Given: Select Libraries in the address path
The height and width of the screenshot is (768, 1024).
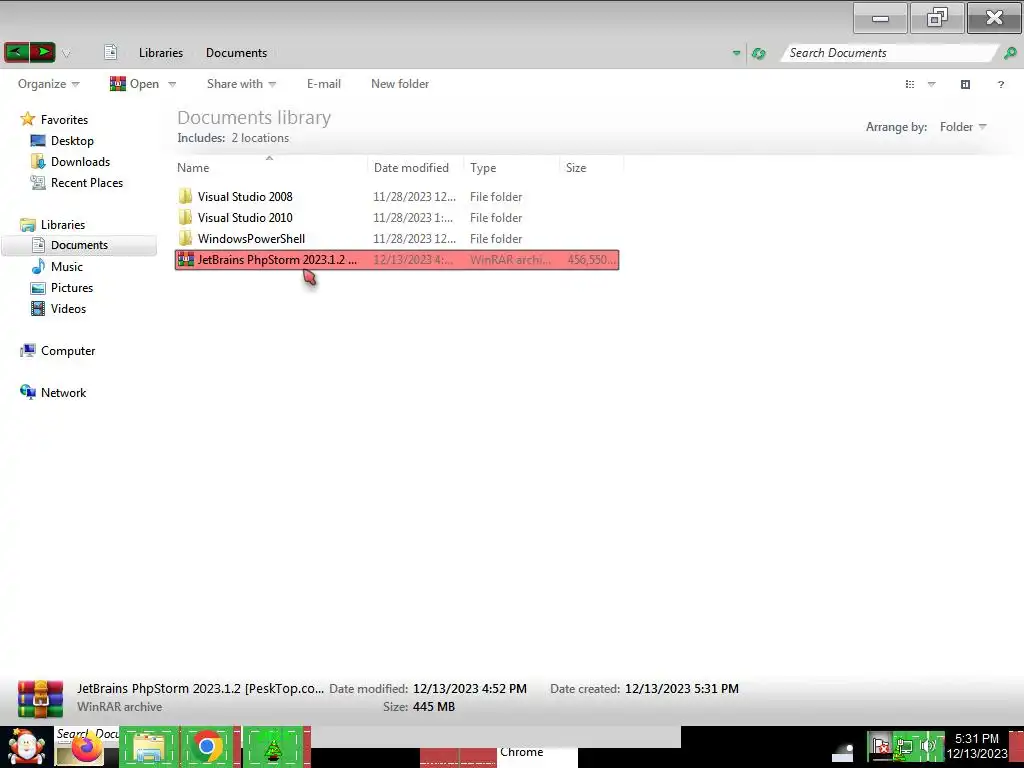Looking at the screenshot, I should [161, 53].
